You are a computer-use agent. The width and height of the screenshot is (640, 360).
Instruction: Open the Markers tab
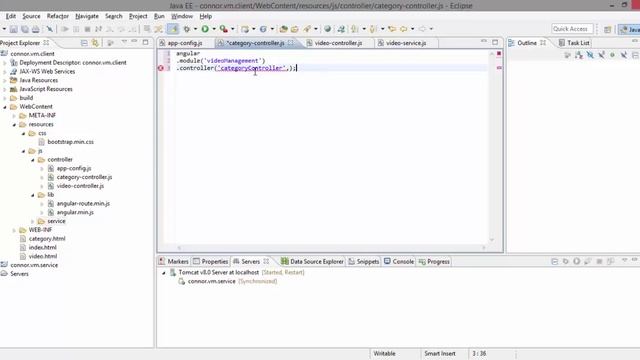174,262
